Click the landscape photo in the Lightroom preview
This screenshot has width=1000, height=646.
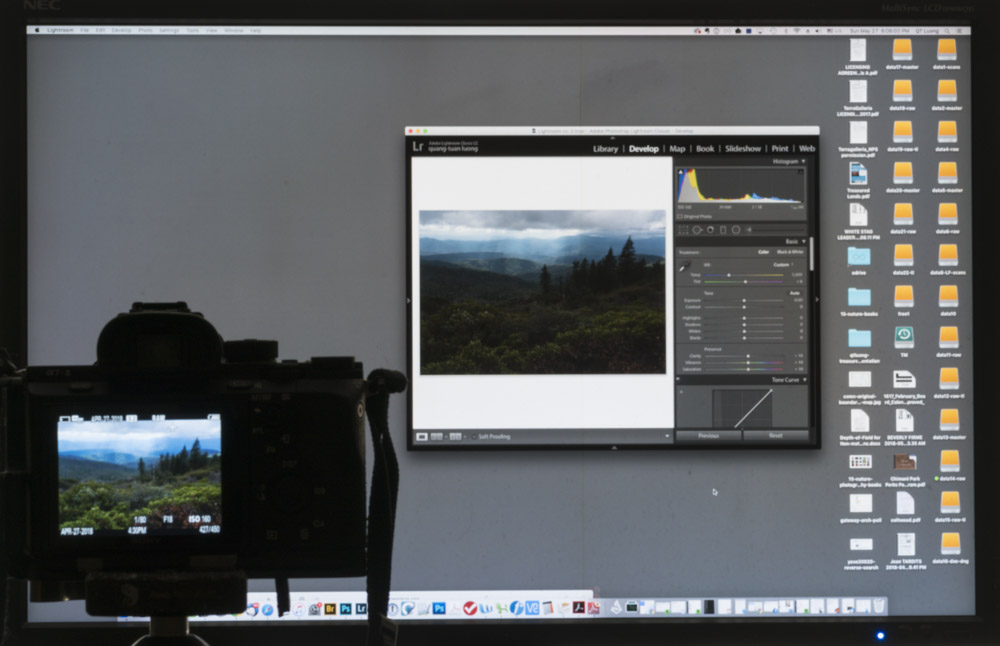pyautogui.click(x=542, y=292)
